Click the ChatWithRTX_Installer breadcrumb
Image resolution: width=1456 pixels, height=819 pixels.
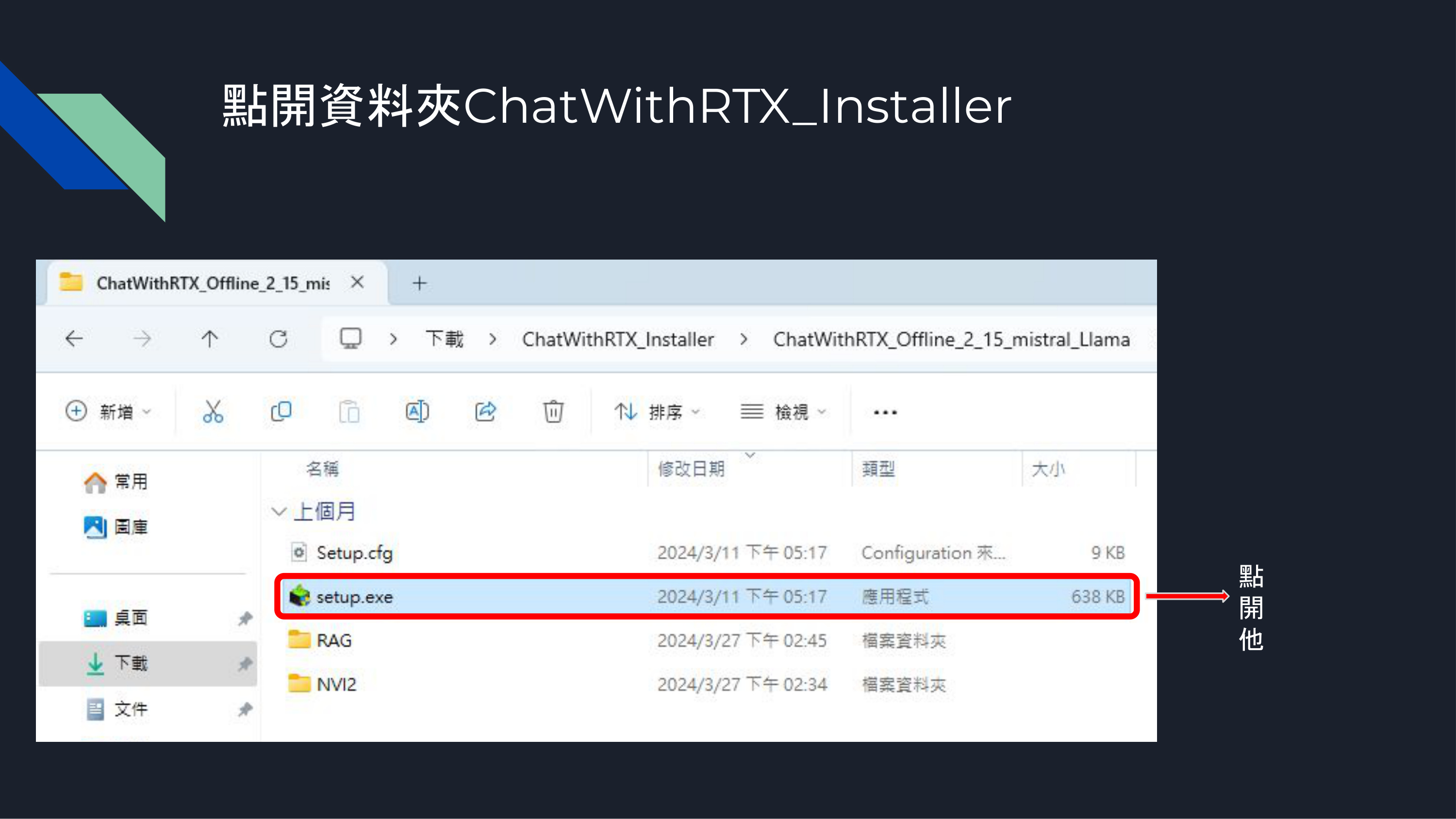point(618,339)
